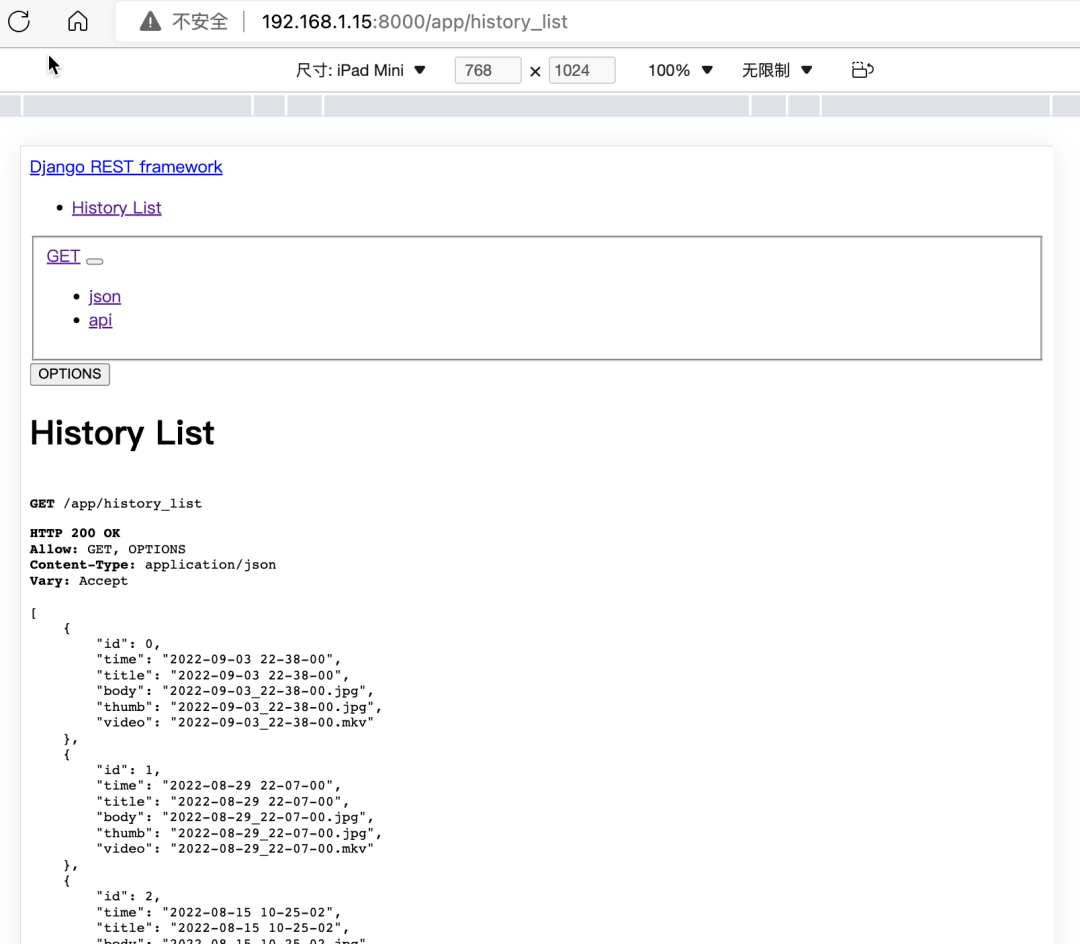The image size is (1080, 944).
Task: Click the home icon in the browser toolbar
Action: coord(77,21)
